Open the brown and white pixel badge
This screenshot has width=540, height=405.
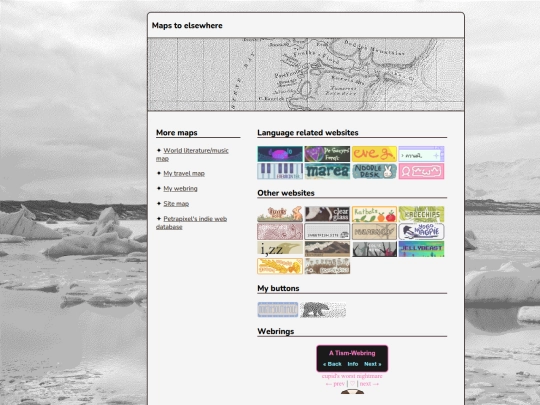327,266
